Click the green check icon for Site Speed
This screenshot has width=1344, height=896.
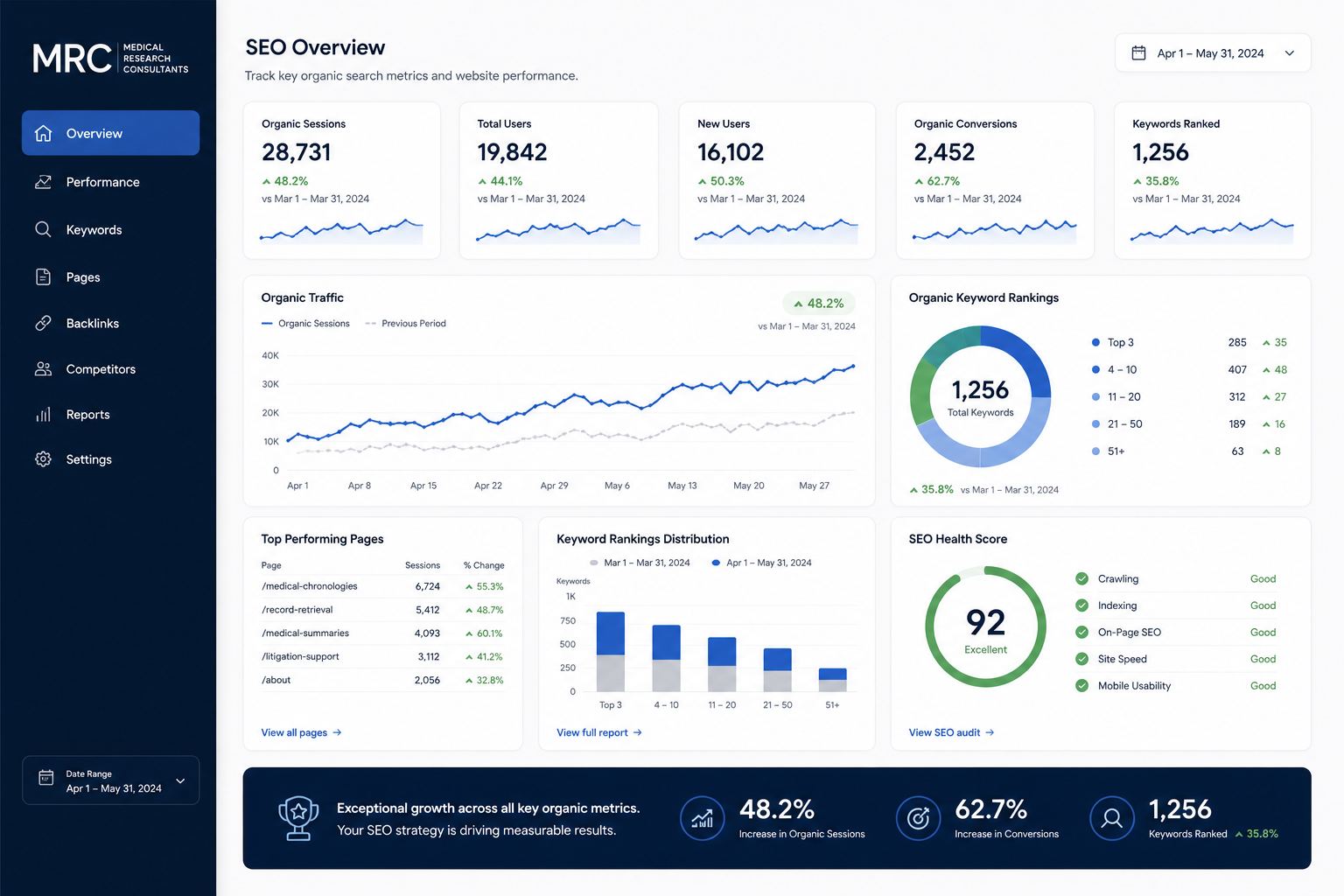click(x=1081, y=659)
